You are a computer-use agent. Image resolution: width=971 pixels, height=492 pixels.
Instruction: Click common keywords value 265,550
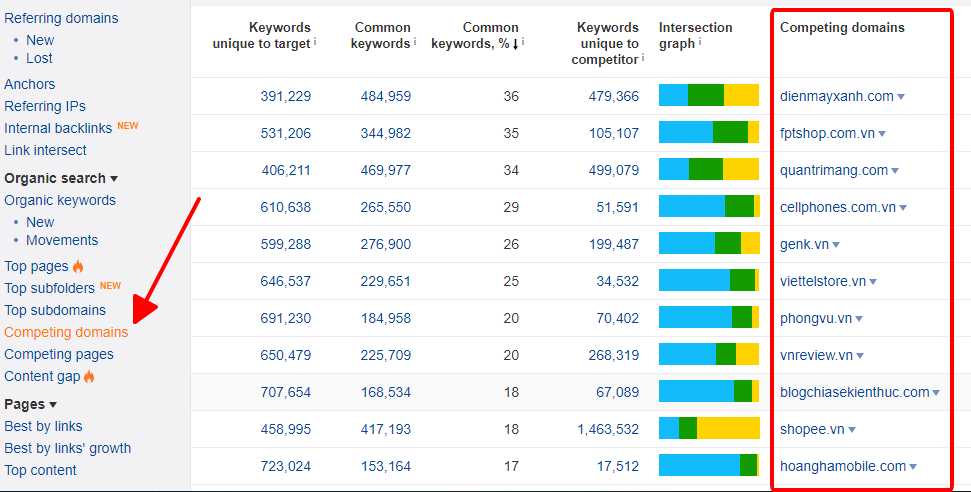[385, 208]
